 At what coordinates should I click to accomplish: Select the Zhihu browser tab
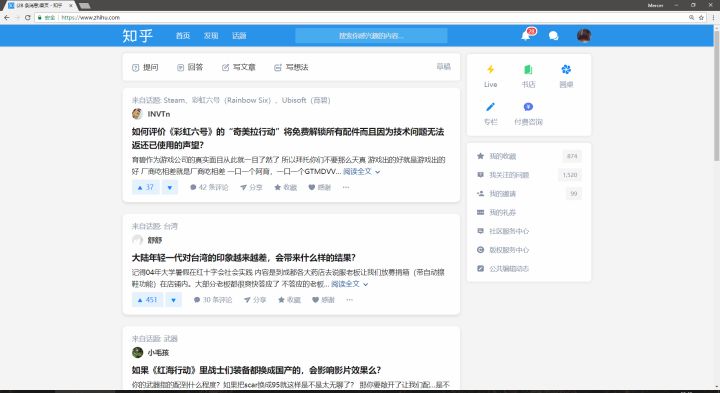[x=40, y=6]
